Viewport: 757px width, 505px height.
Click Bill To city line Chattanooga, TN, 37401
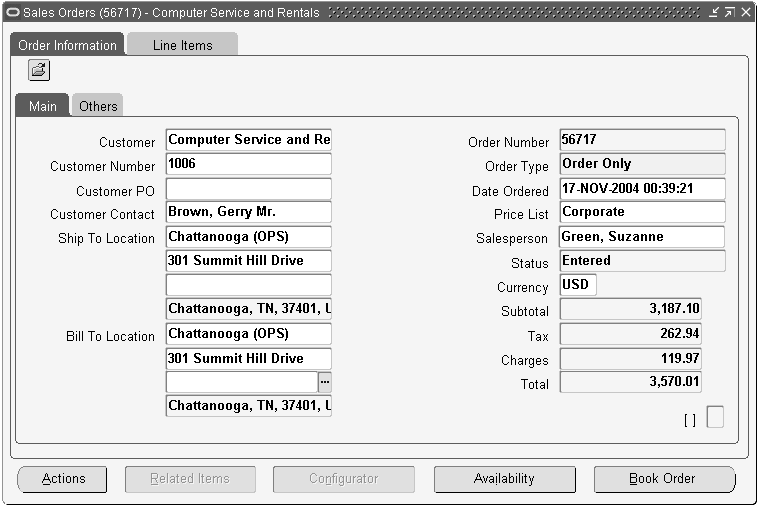tap(249, 406)
